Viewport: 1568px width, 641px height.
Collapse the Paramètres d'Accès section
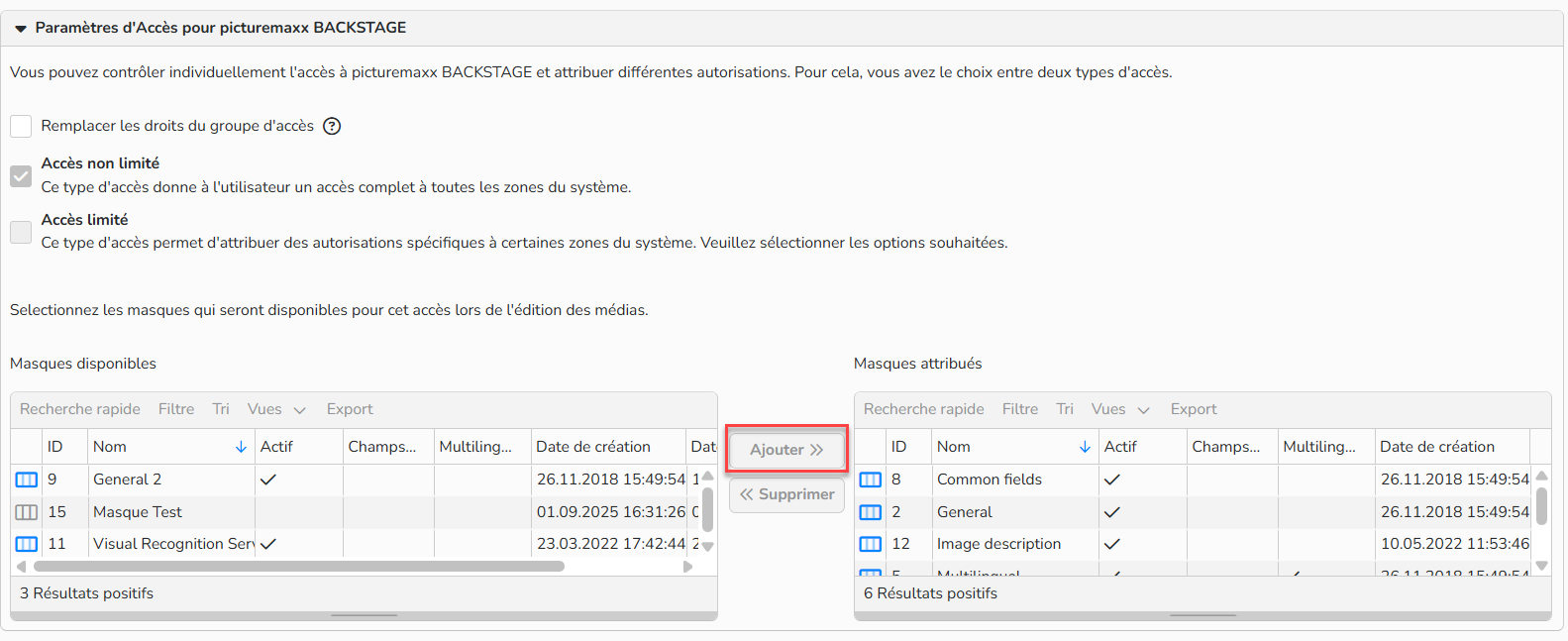20,29
